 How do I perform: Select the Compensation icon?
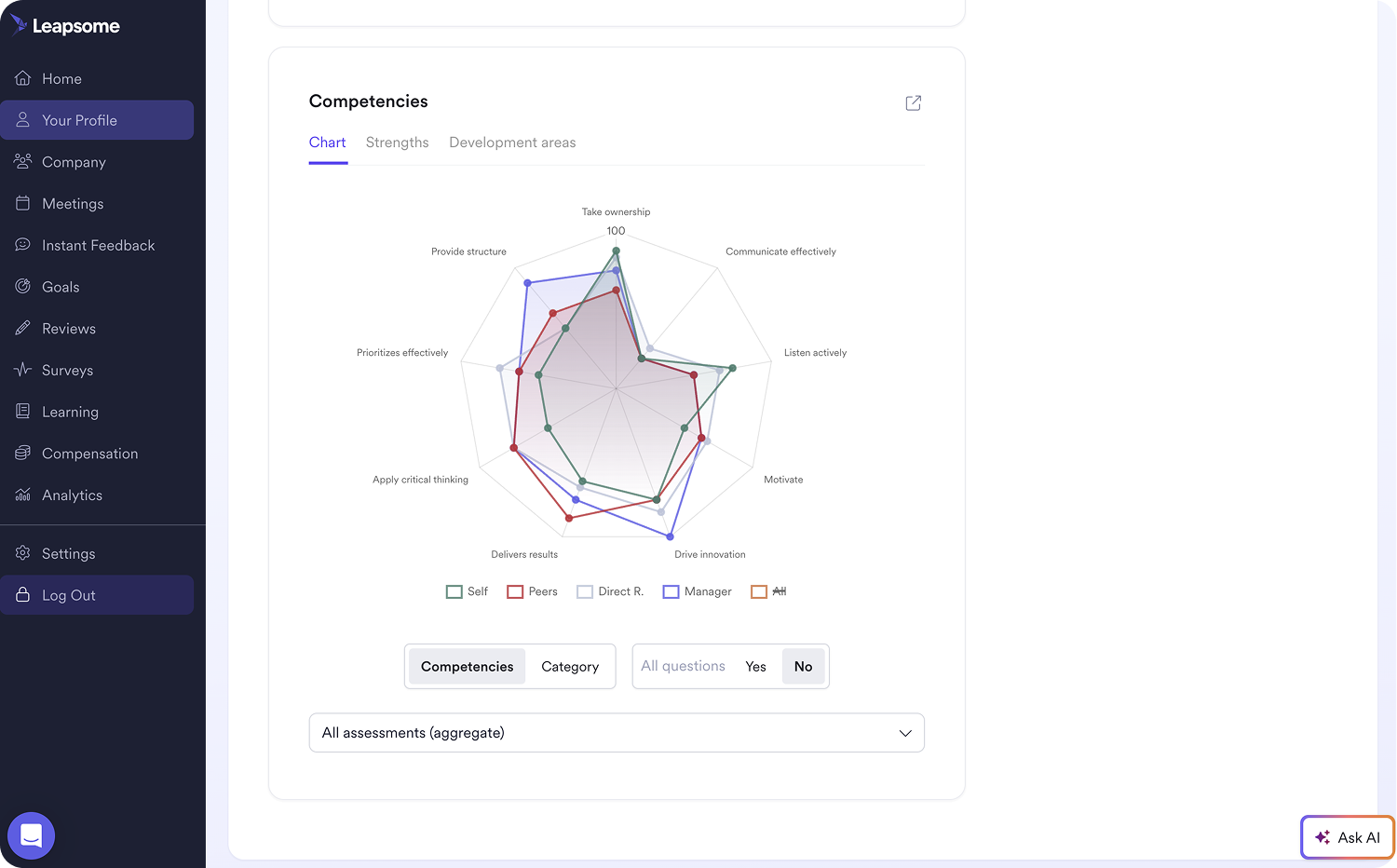click(x=21, y=453)
